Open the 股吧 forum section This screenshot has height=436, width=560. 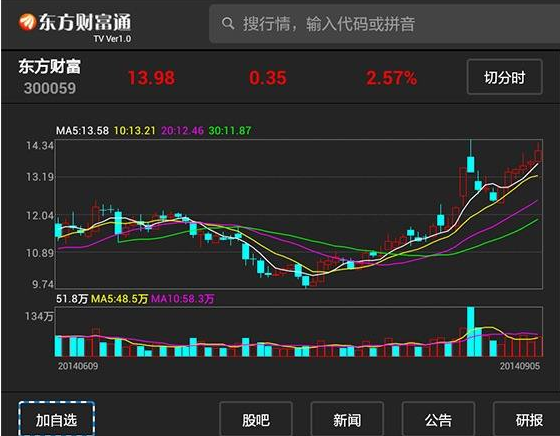(x=256, y=420)
